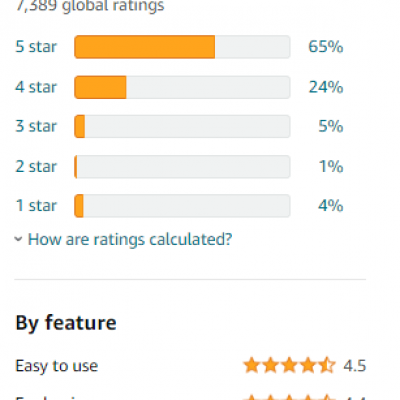Open the 4% one-star reviews
This screenshot has width=400, height=400.
[331, 206]
